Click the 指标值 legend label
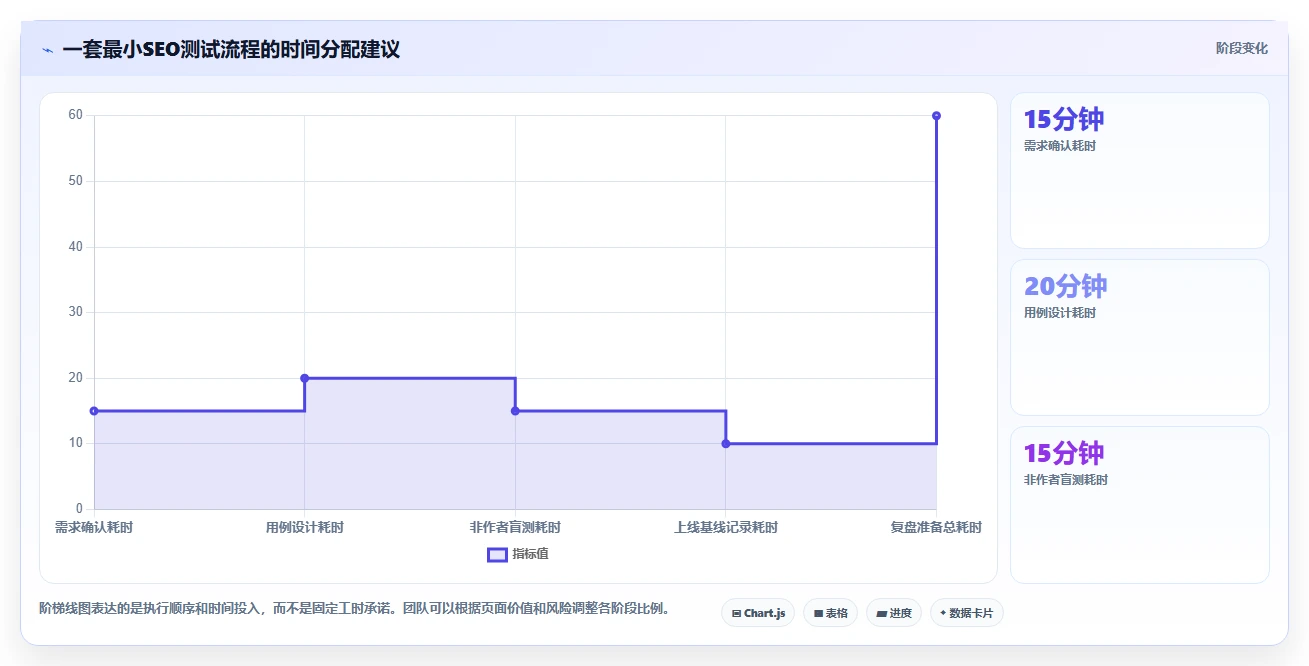Viewport: 1309px width, 666px height. [530, 554]
